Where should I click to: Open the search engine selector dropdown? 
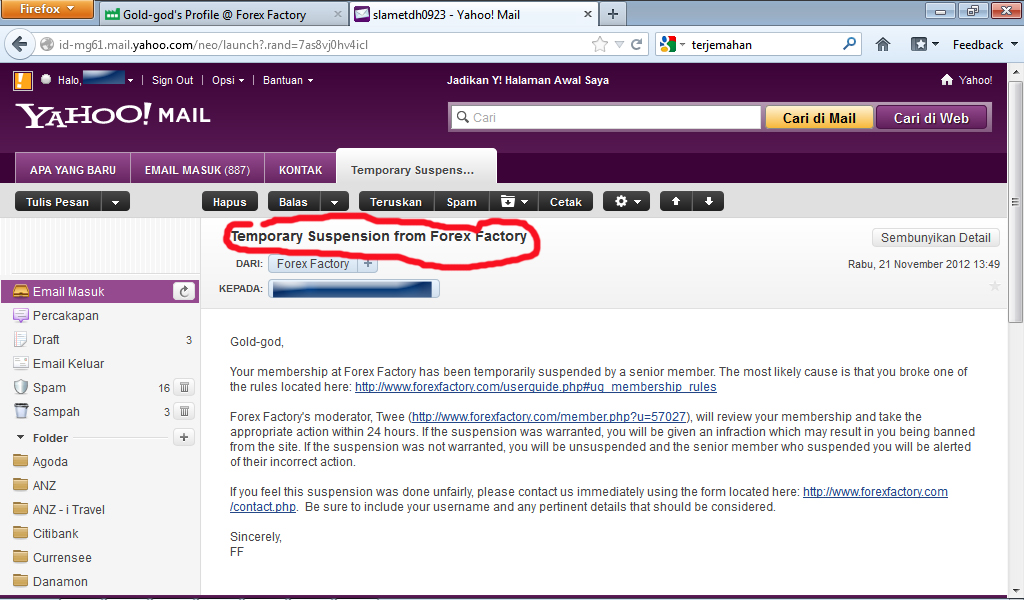[682, 44]
